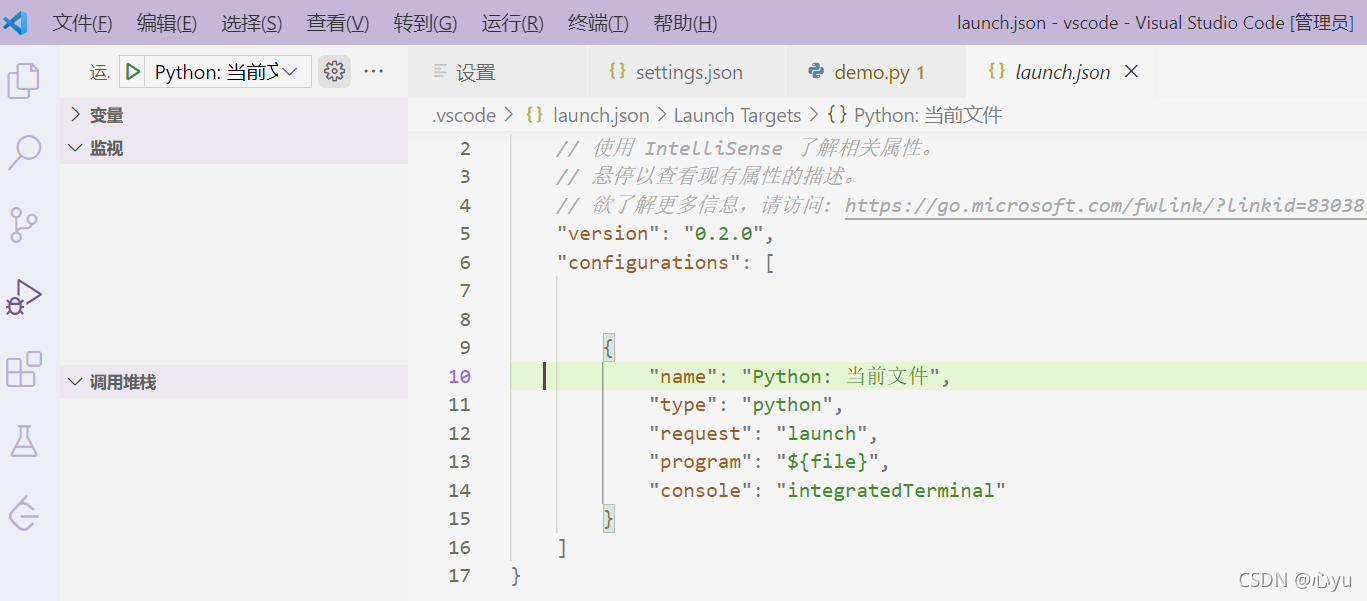Open the Explorer view in activity bar
Image resolution: width=1367 pixels, height=601 pixels.
[x=24, y=80]
